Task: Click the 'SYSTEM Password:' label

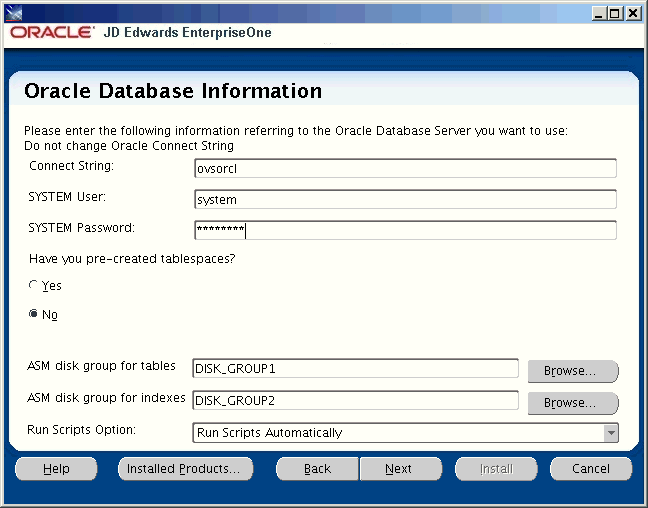Action: pos(81,228)
